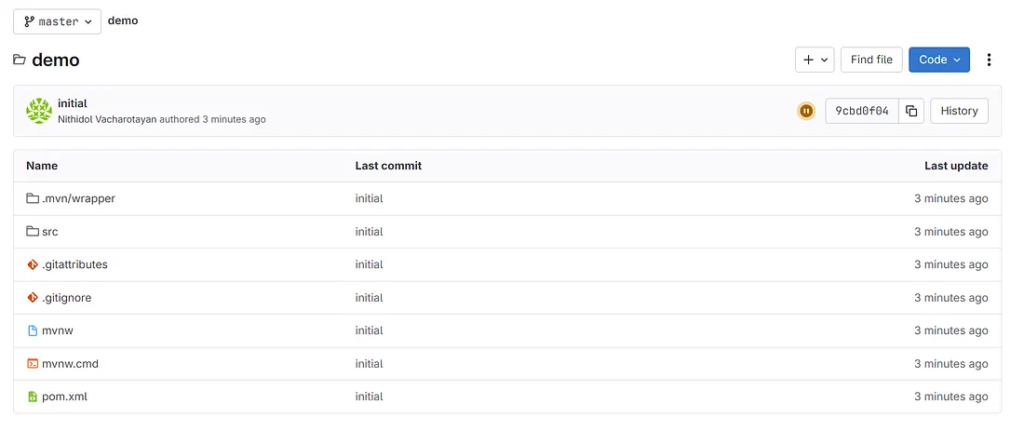Click the paused pipeline status icon
1024x431 pixels.
(x=806, y=111)
